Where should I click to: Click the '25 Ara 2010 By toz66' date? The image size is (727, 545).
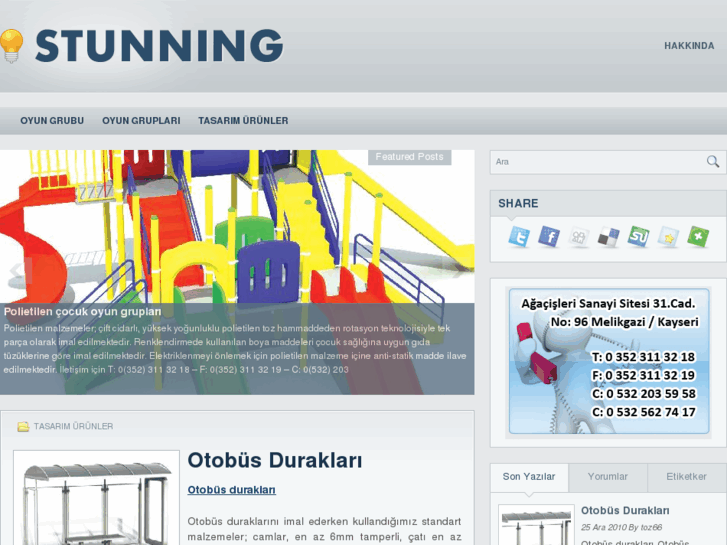[621, 527]
